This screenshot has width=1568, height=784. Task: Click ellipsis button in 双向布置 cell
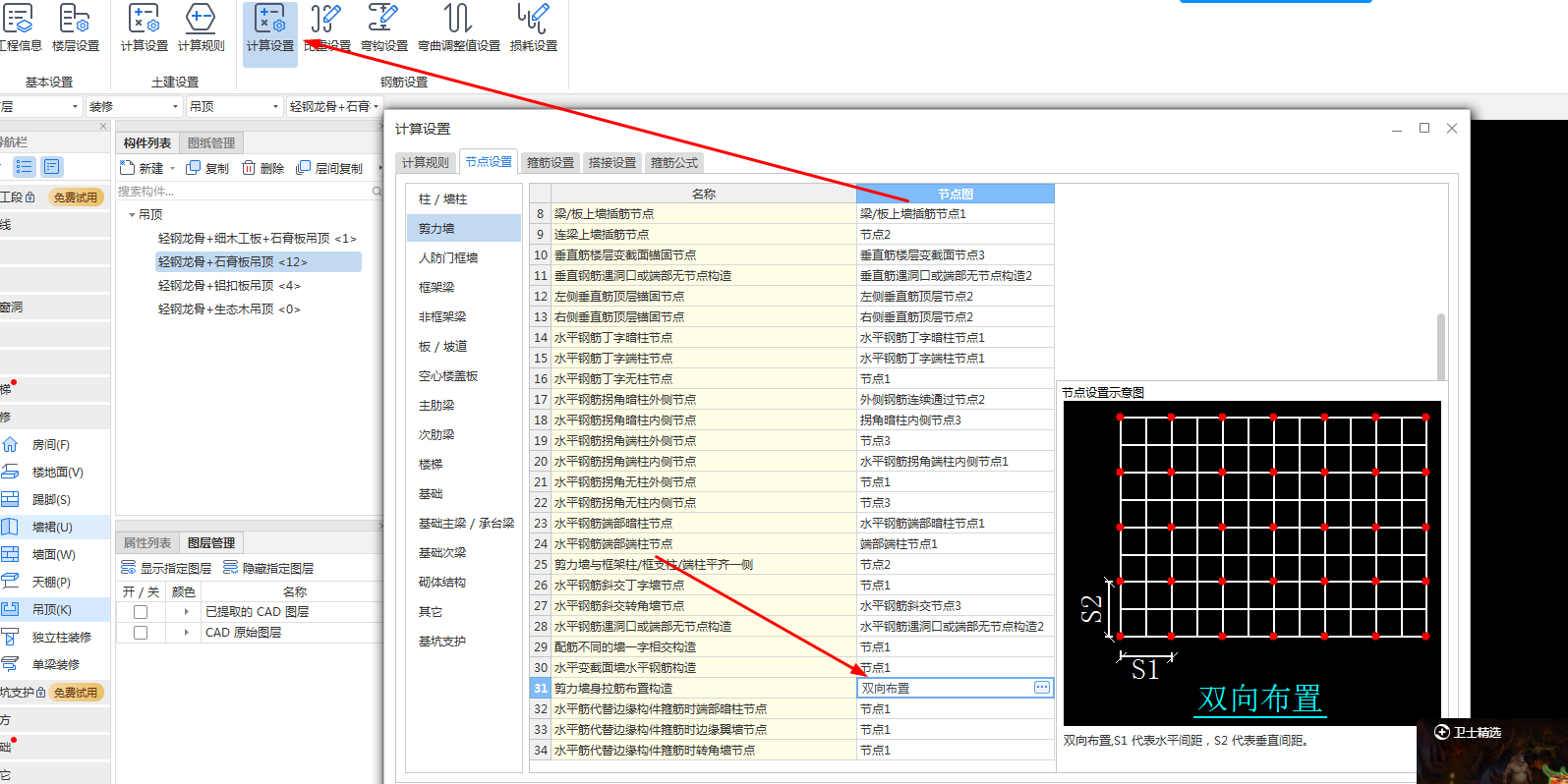[x=1042, y=688]
